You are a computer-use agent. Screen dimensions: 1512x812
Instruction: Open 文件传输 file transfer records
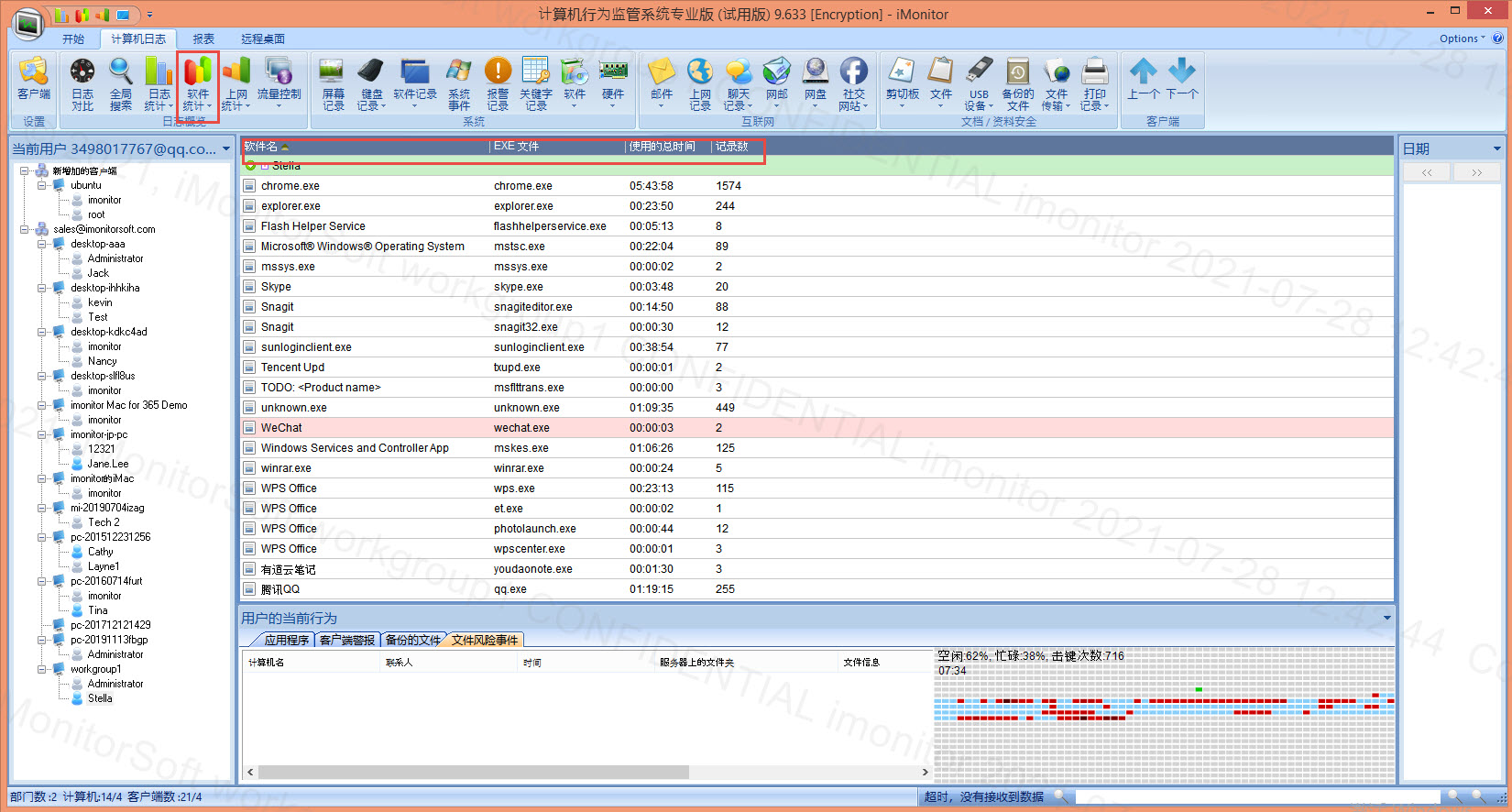1057,84
